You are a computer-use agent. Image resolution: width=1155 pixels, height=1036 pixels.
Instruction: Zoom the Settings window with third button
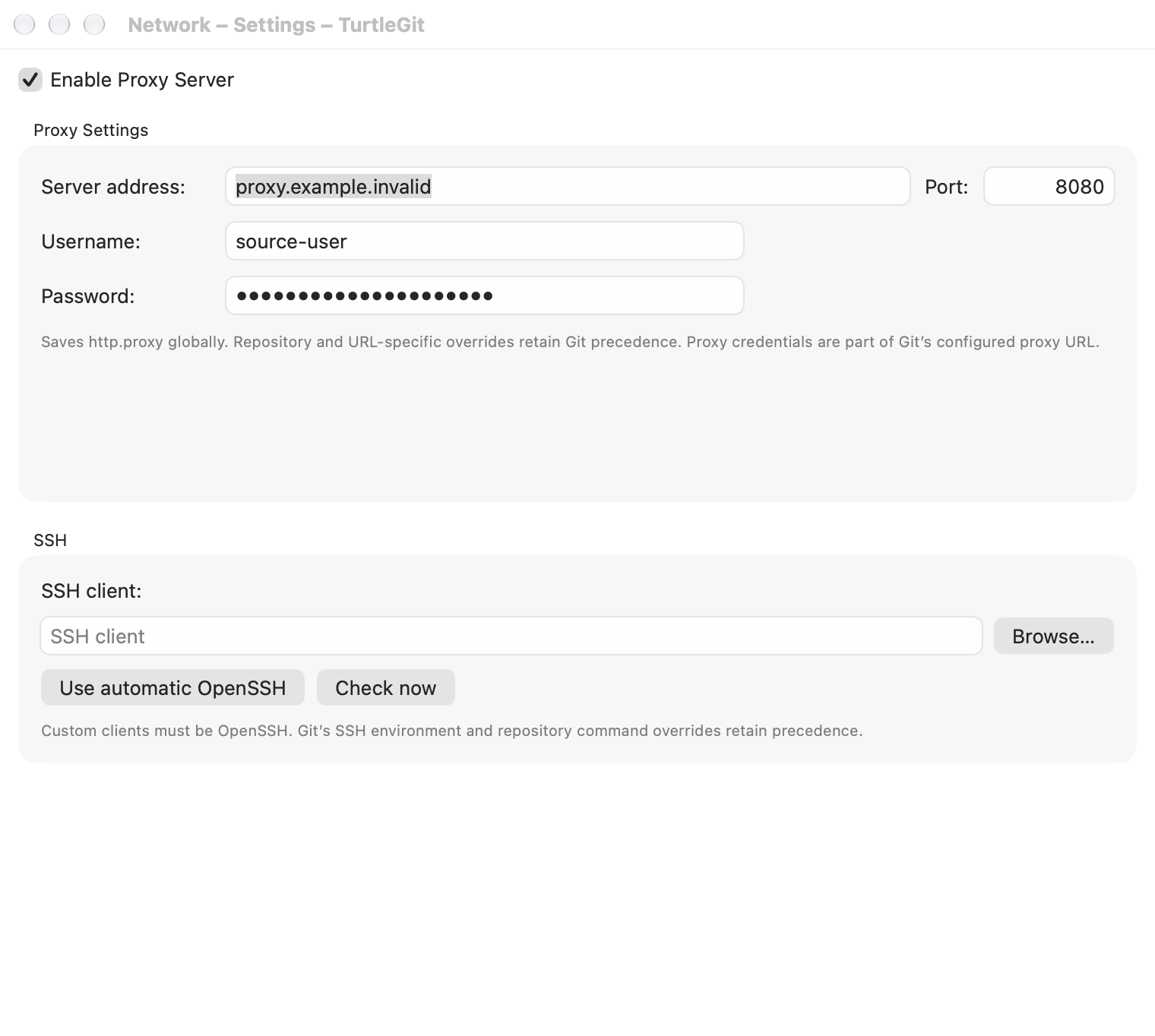pyautogui.click(x=94, y=24)
